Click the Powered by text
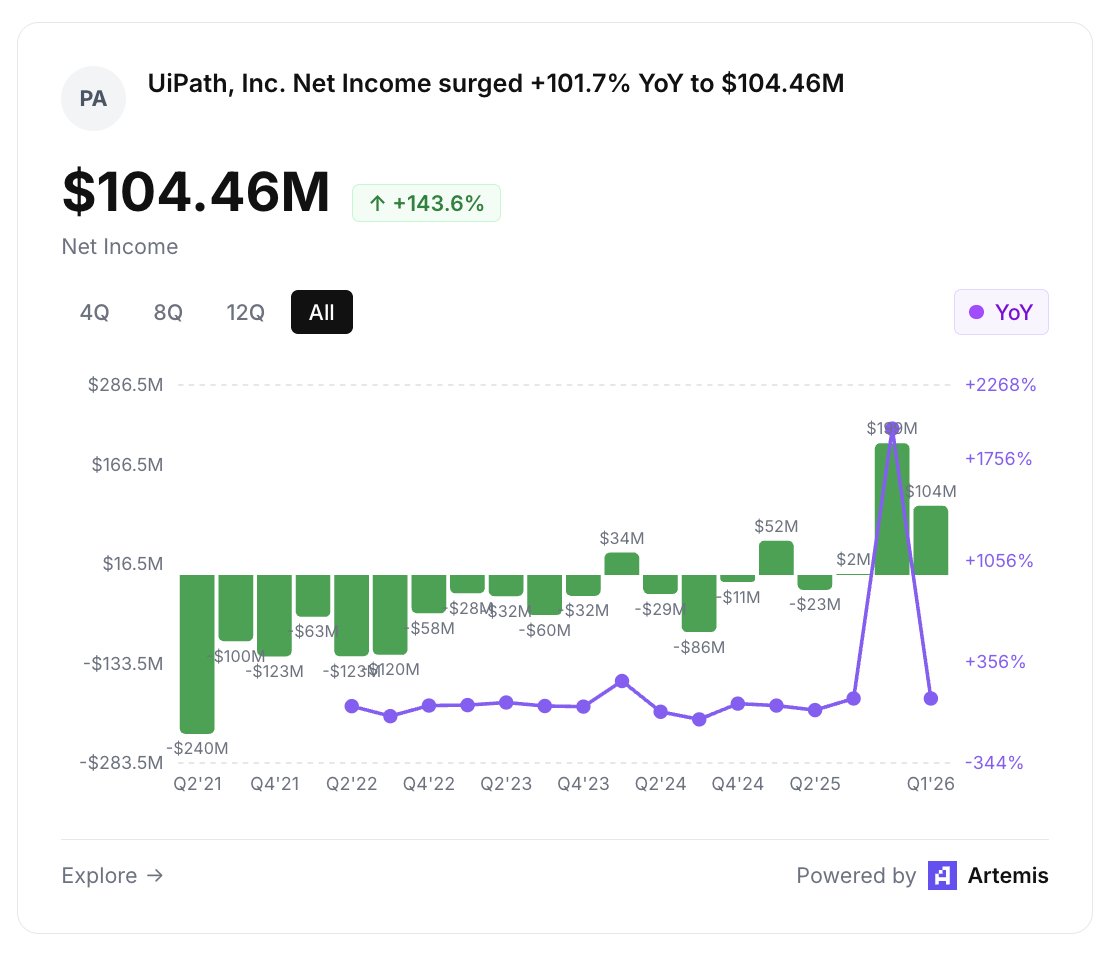Screen dimensions: 1108x954 pos(856,876)
